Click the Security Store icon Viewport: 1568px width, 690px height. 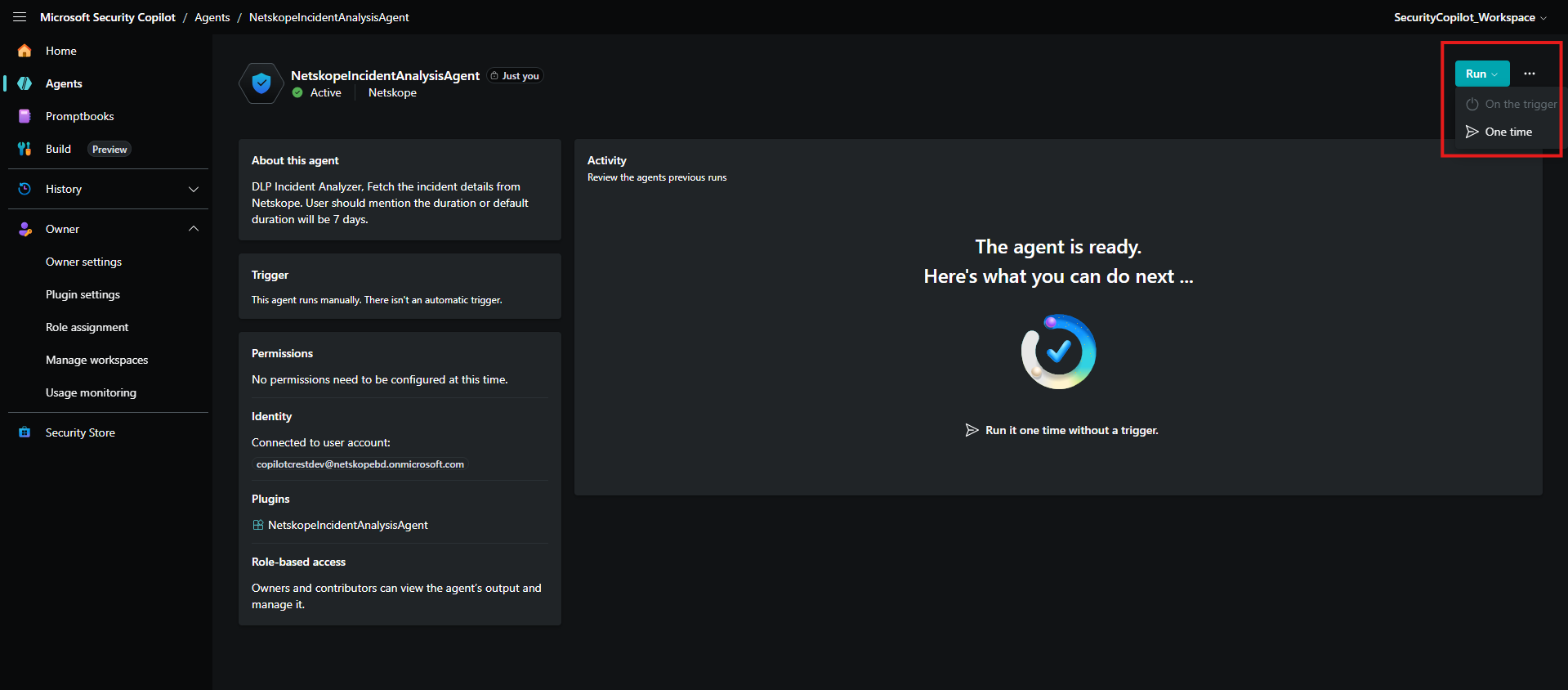click(25, 432)
